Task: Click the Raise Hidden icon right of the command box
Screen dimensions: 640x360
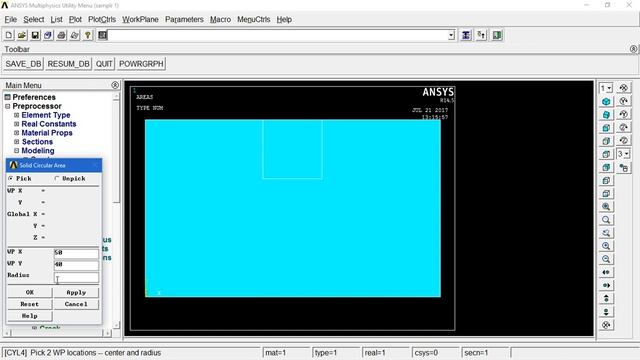Action: pos(466,35)
